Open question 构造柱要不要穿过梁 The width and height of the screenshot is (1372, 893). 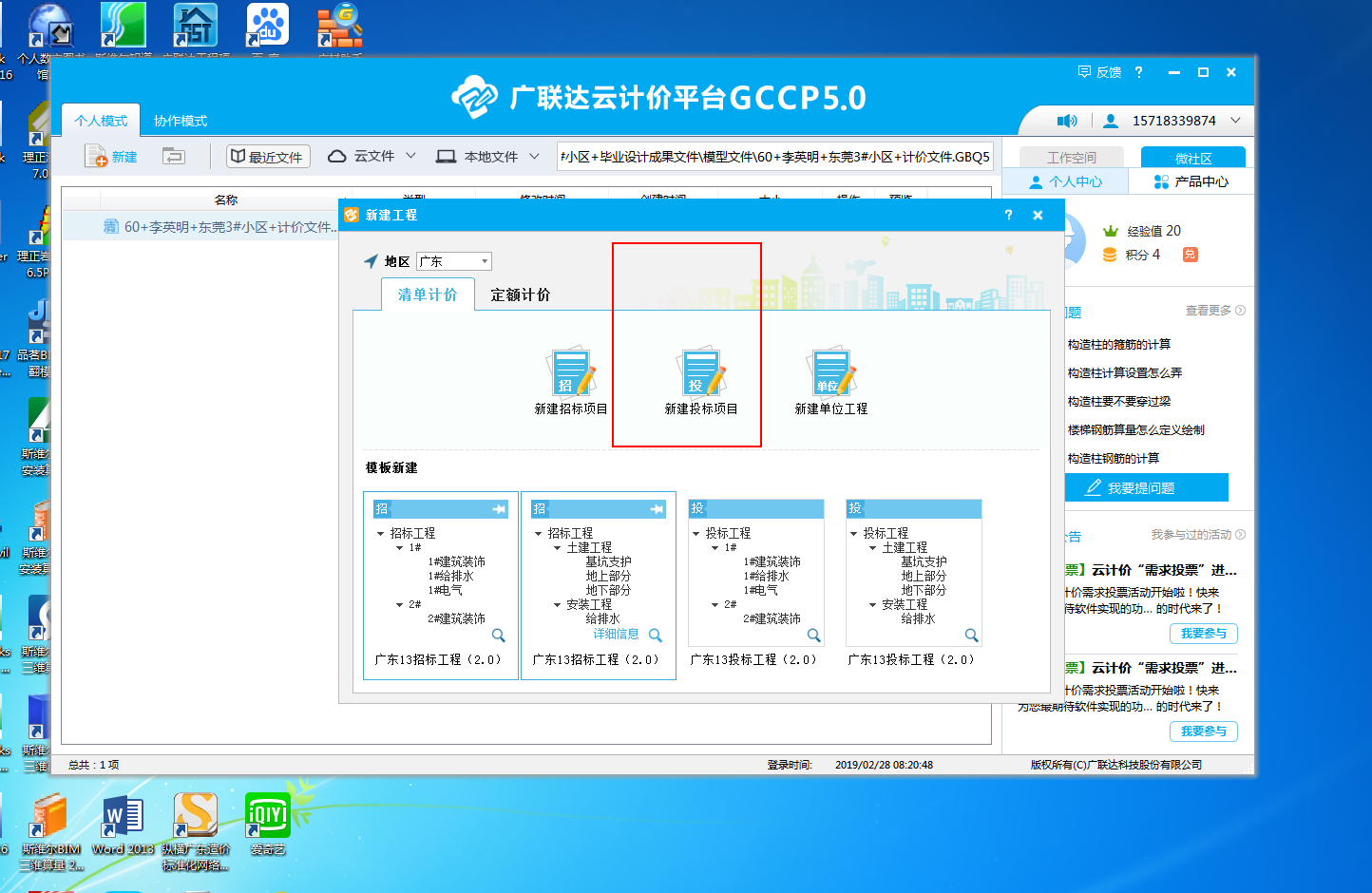coord(1119,401)
